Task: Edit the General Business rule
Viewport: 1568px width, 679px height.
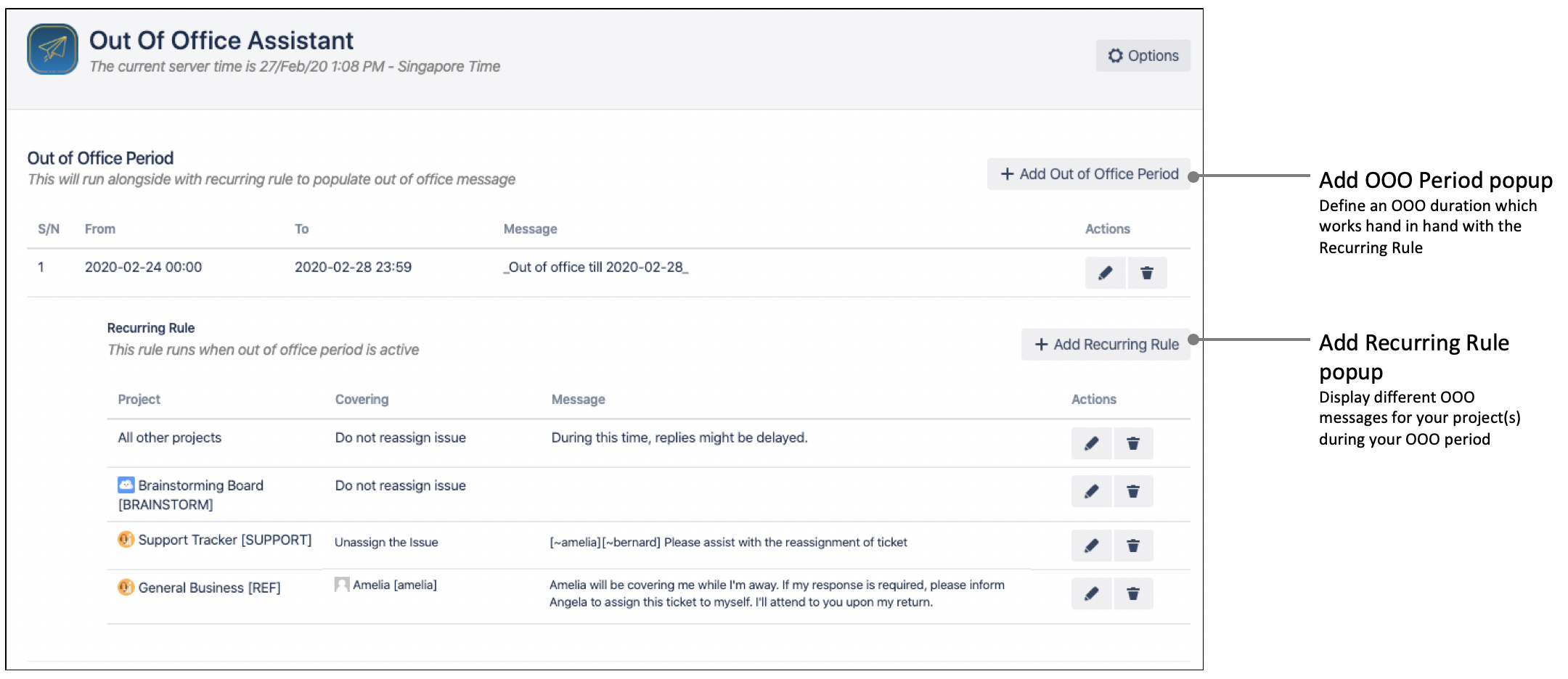Action: click(x=1091, y=594)
